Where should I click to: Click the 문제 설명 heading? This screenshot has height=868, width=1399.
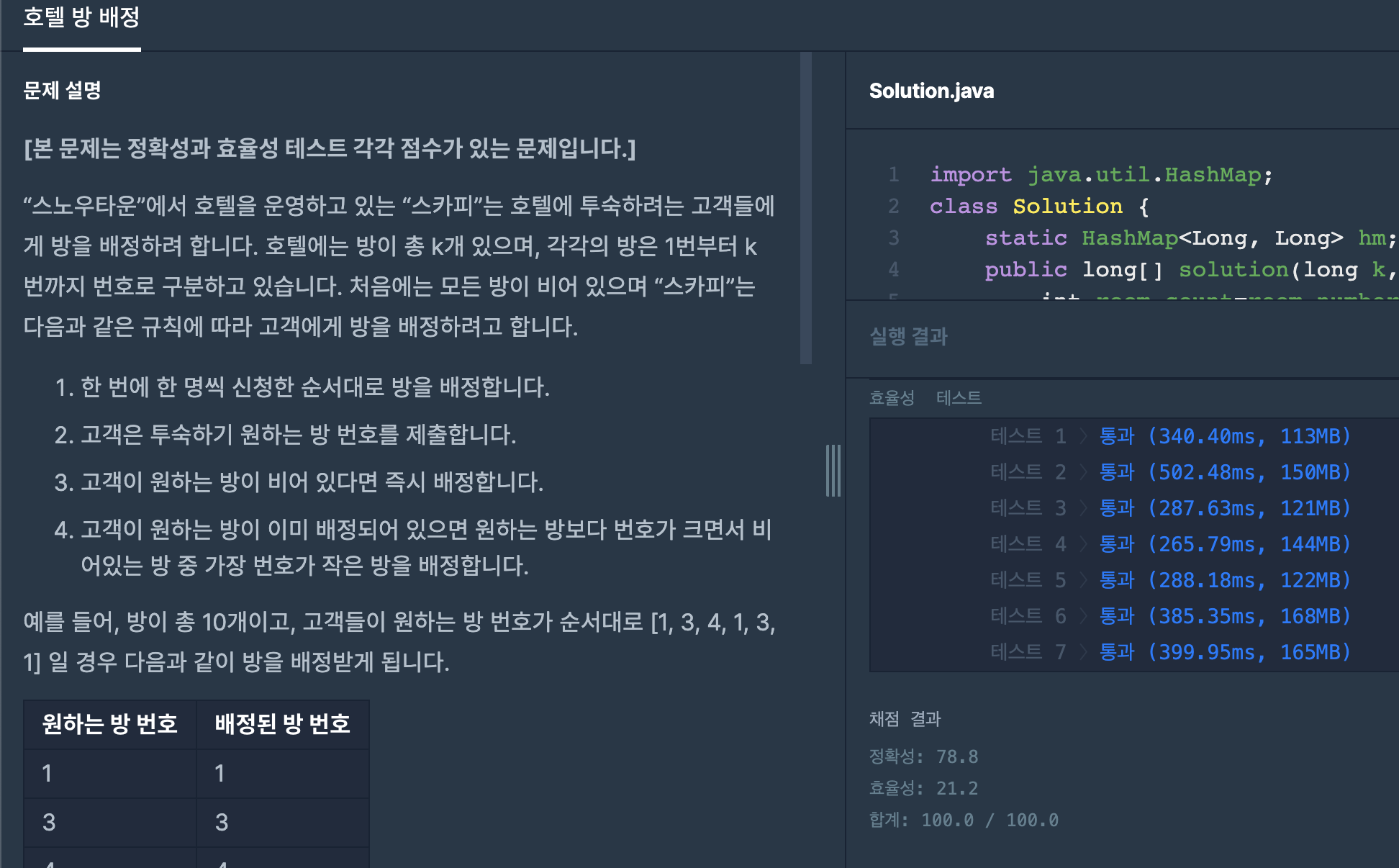point(62,91)
